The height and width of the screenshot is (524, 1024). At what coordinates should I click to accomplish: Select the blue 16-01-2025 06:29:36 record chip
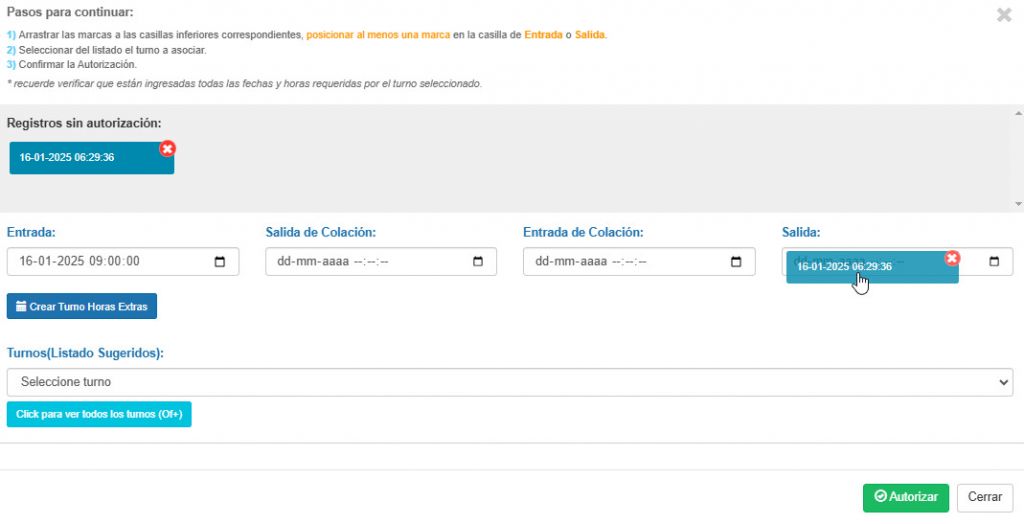91,157
